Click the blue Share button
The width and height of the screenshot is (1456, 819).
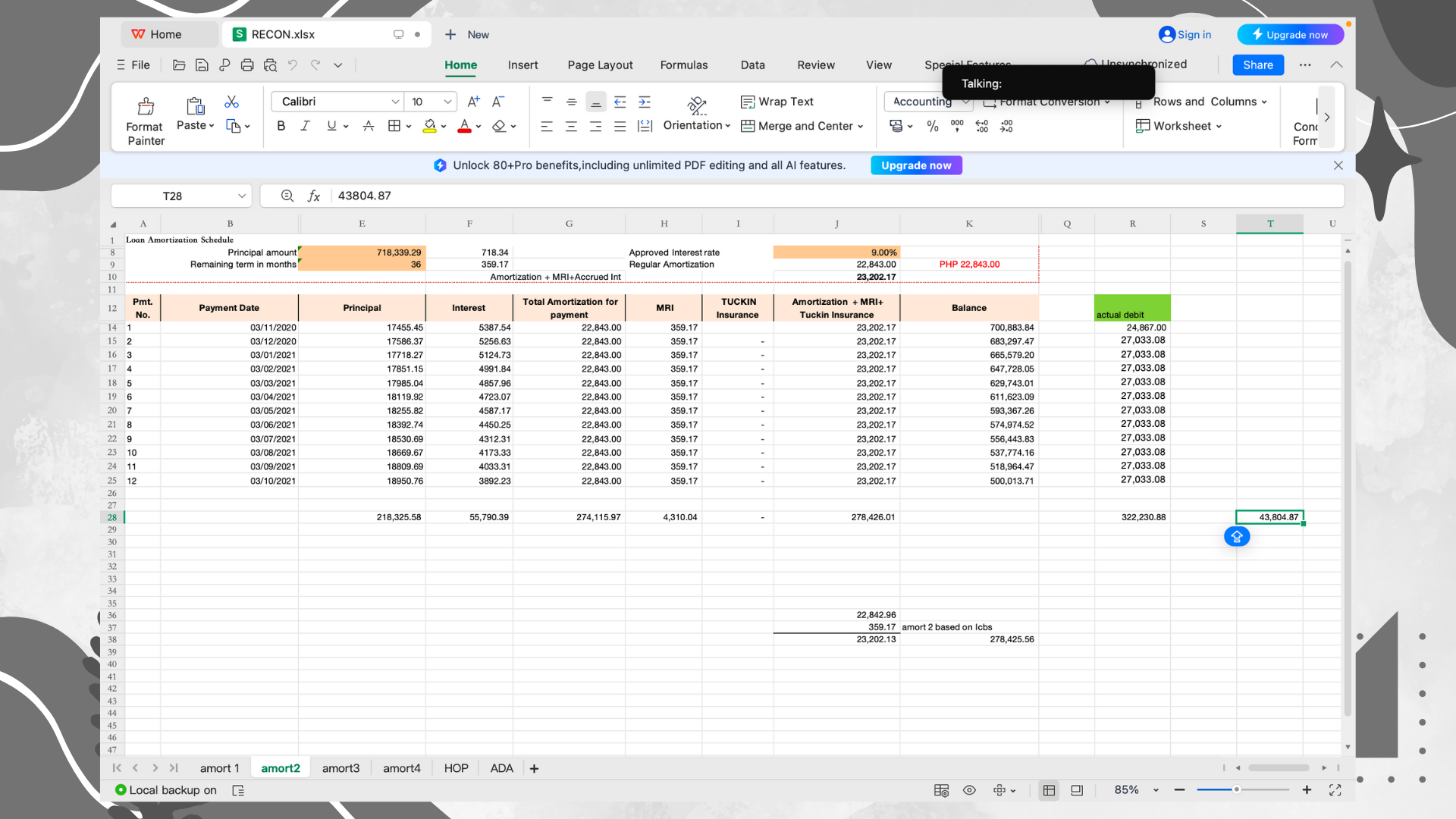point(1257,65)
